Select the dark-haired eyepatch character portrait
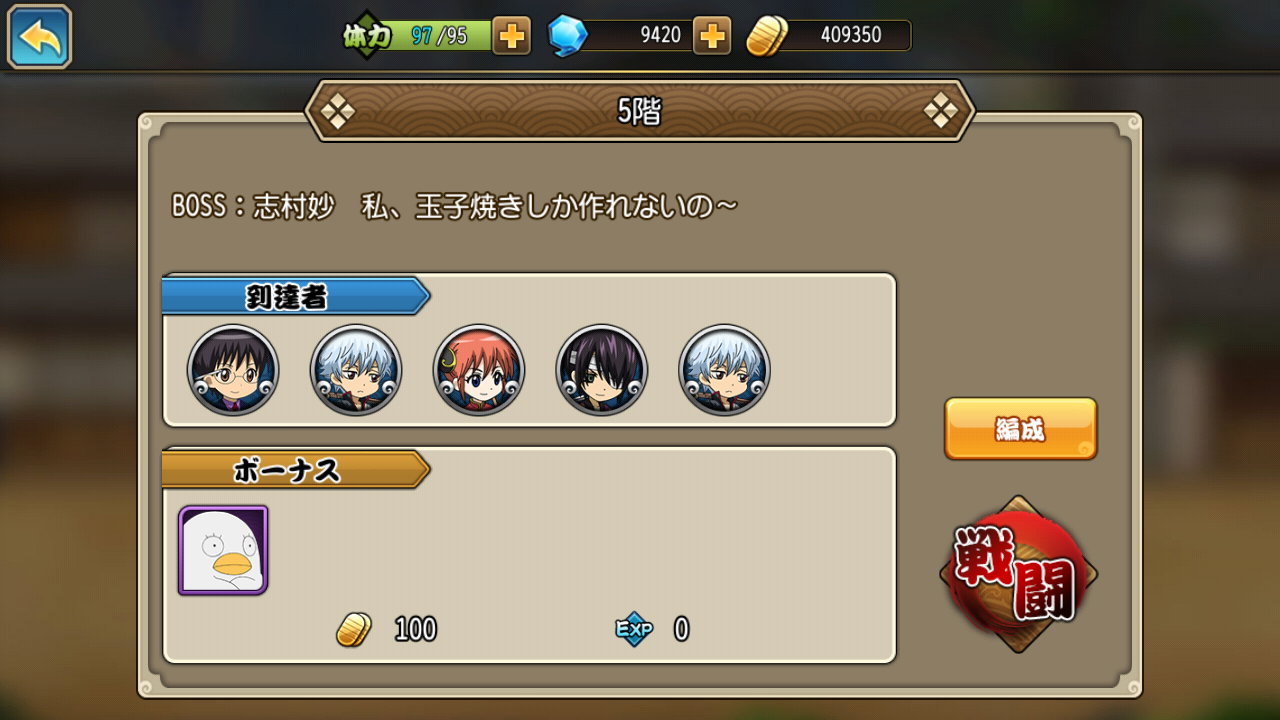This screenshot has height=720, width=1280. [602, 370]
